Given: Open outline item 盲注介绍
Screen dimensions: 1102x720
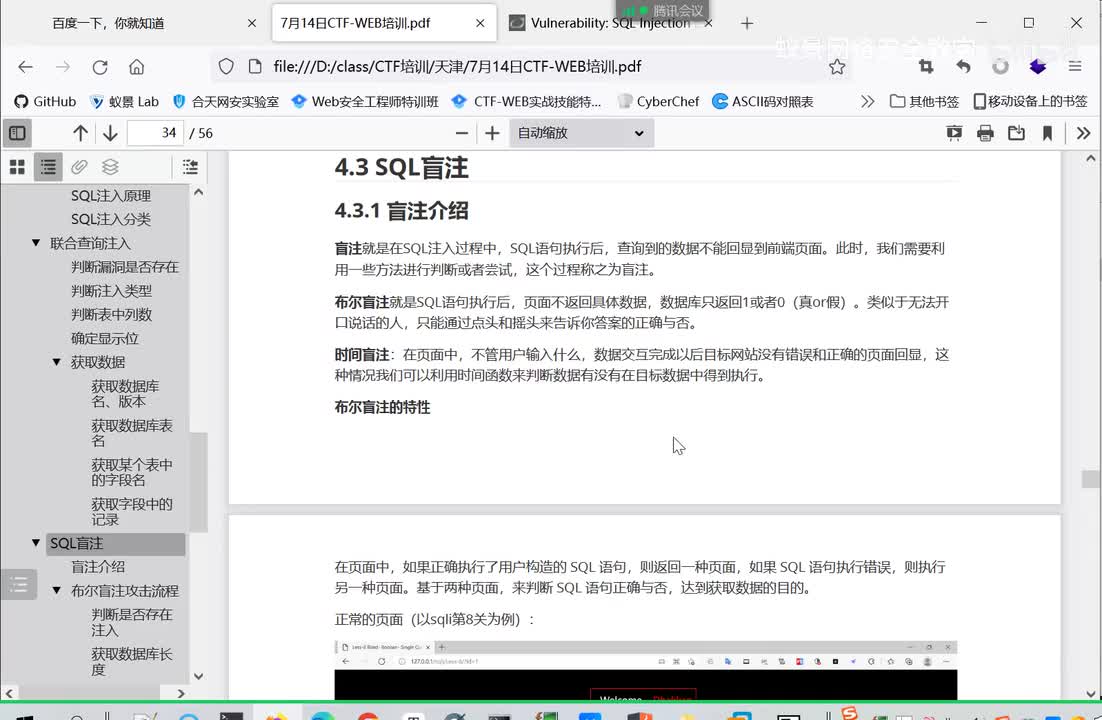Looking at the screenshot, I should [x=98, y=567].
